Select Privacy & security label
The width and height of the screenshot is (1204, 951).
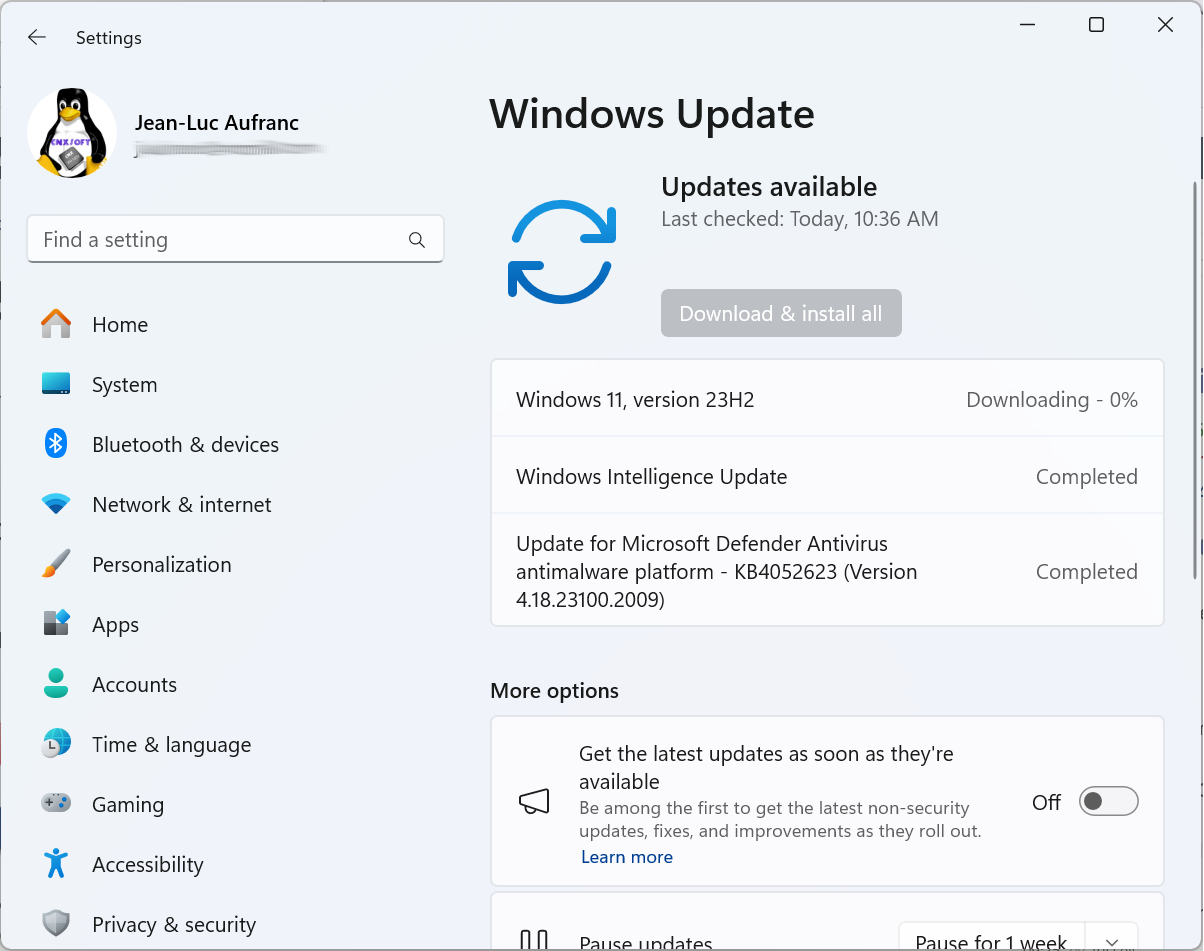pyautogui.click(x=174, y=925)
